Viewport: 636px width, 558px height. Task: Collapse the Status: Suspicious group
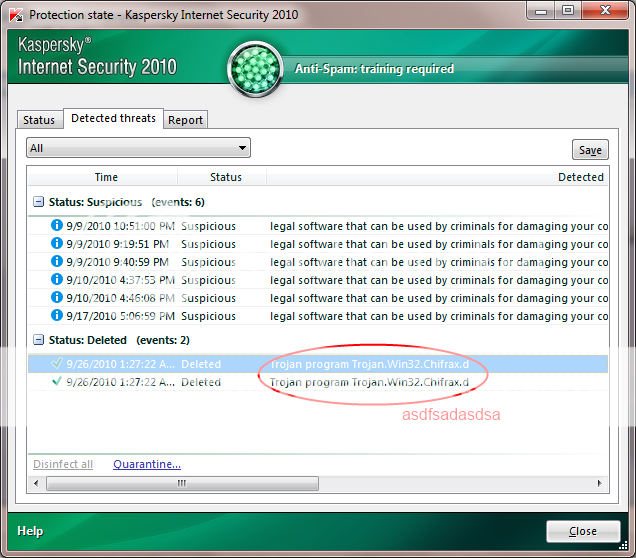coord(38,202)
